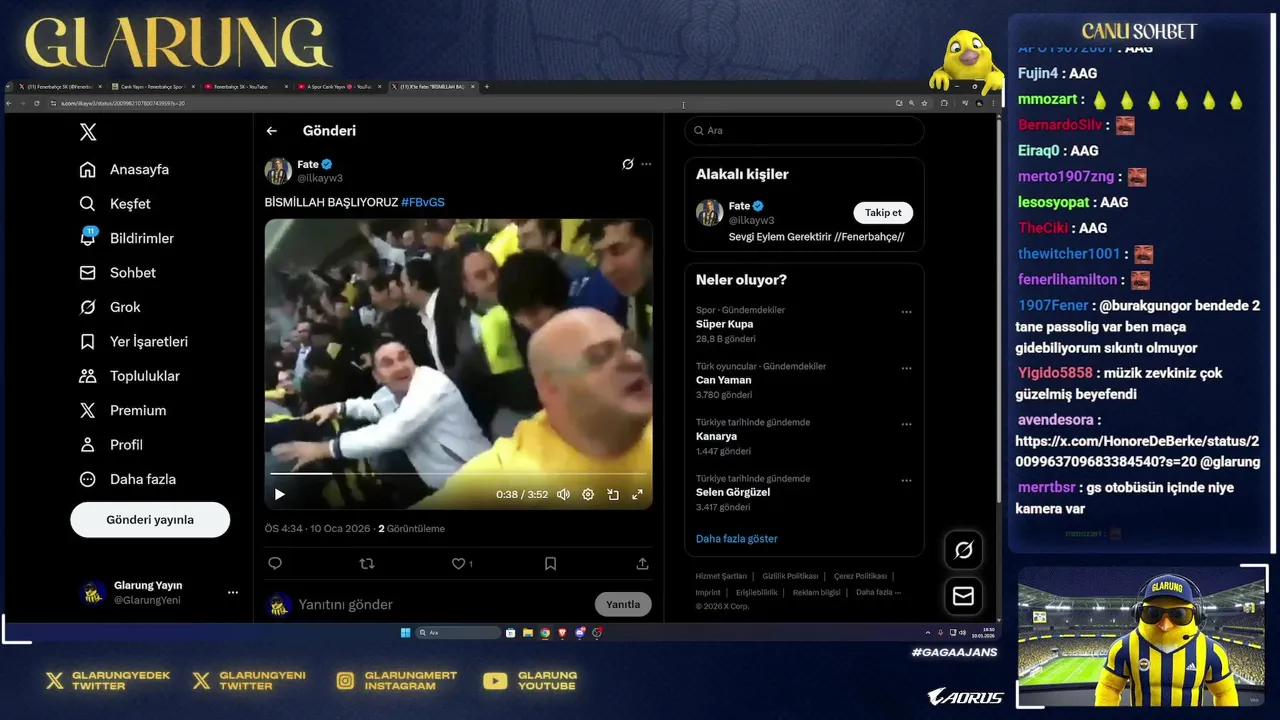Open File Explorer from the taskbar

coord(528,632)
